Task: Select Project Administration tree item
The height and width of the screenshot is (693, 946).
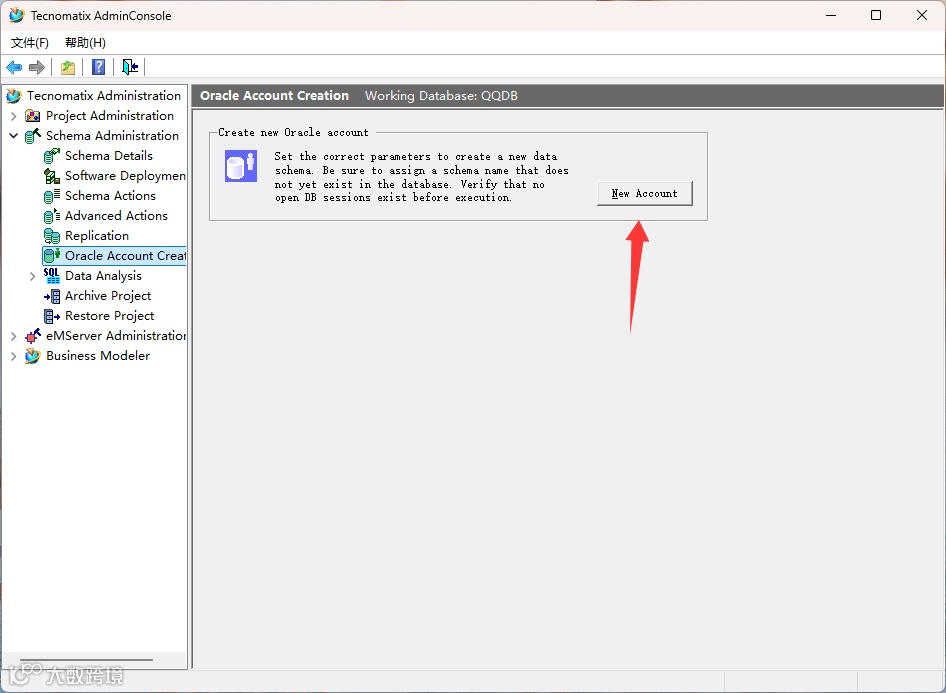Action: [110, 116]
